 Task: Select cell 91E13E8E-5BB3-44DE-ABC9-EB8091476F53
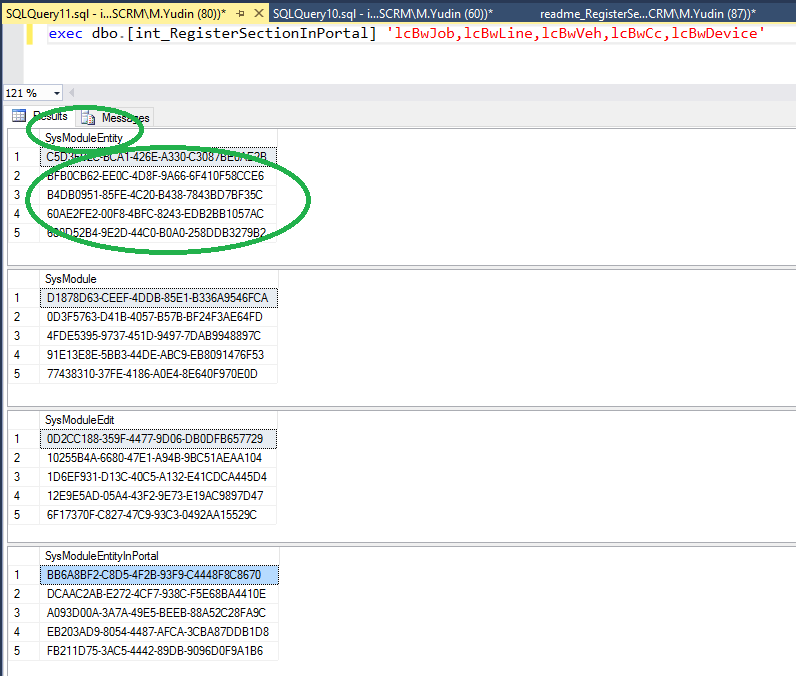pos(158,355)
